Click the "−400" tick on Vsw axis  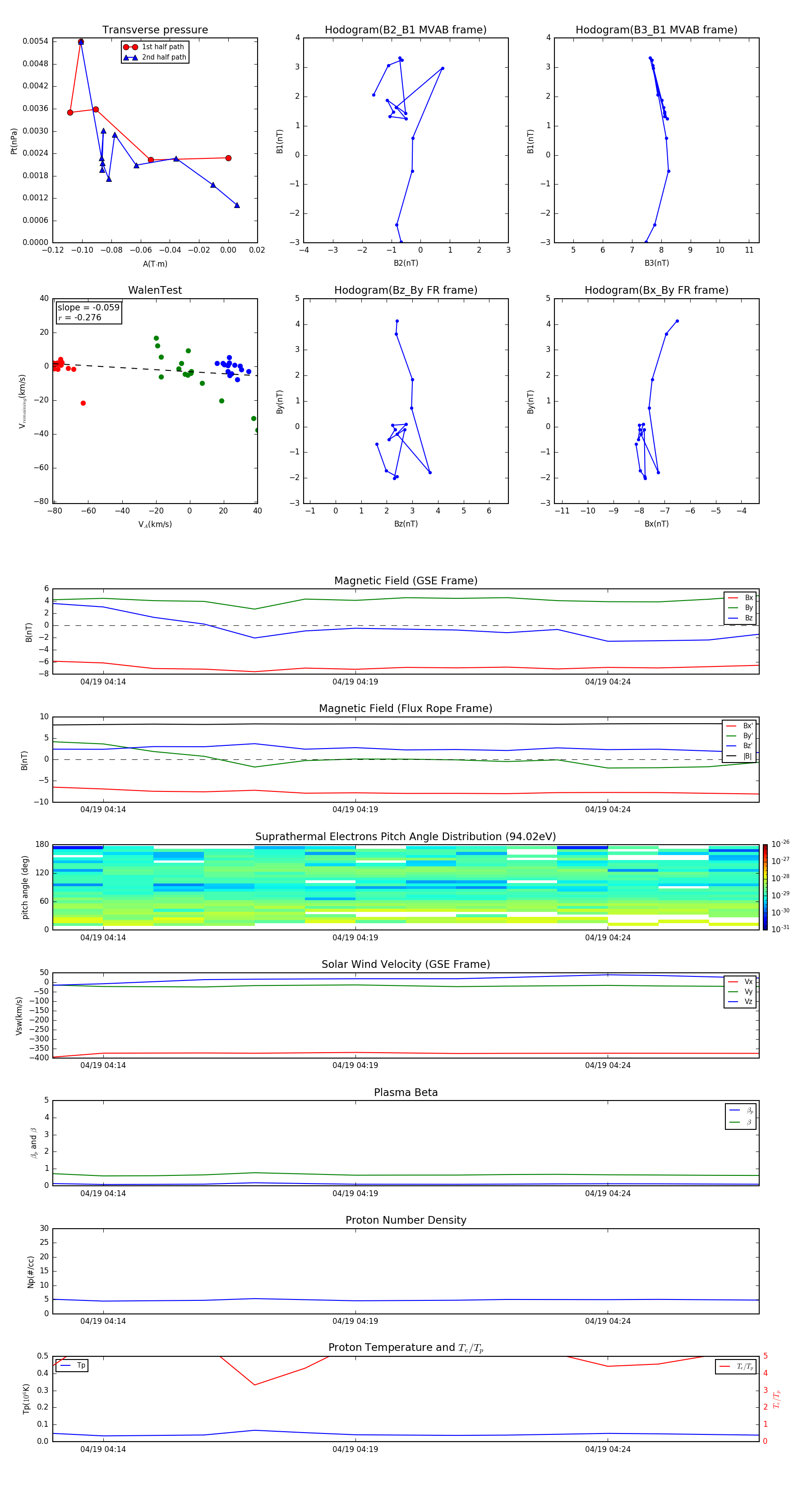point(38,1058)
